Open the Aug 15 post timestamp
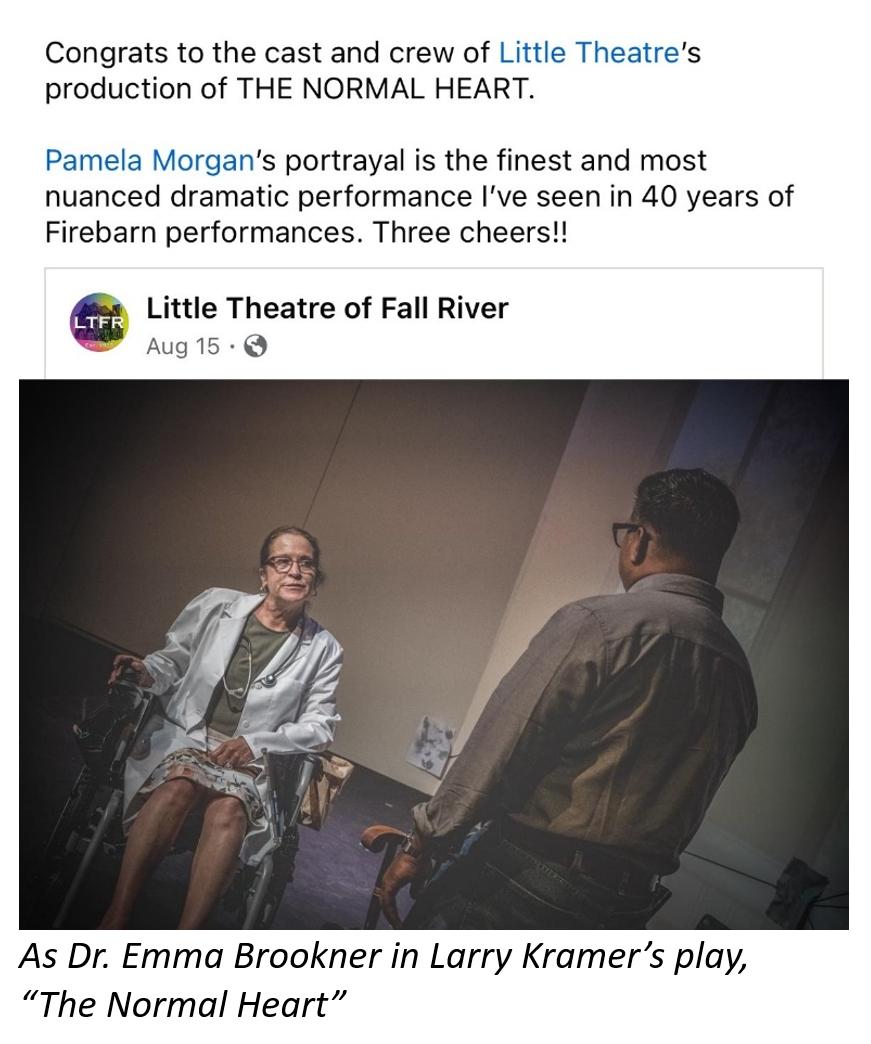871x1044 pixels. (x=182, y=346)
